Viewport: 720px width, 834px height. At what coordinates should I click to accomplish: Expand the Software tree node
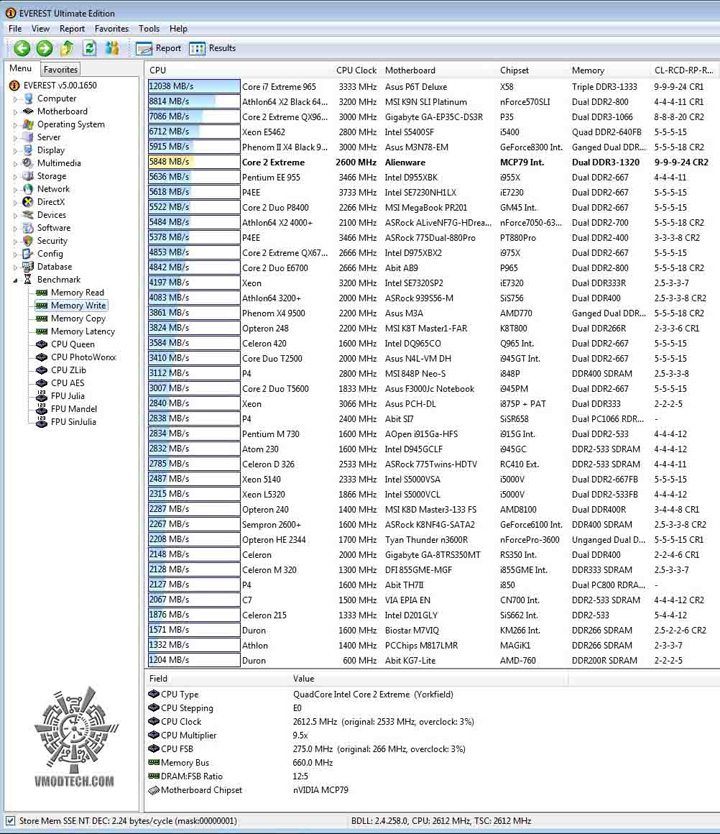point(15,228)
